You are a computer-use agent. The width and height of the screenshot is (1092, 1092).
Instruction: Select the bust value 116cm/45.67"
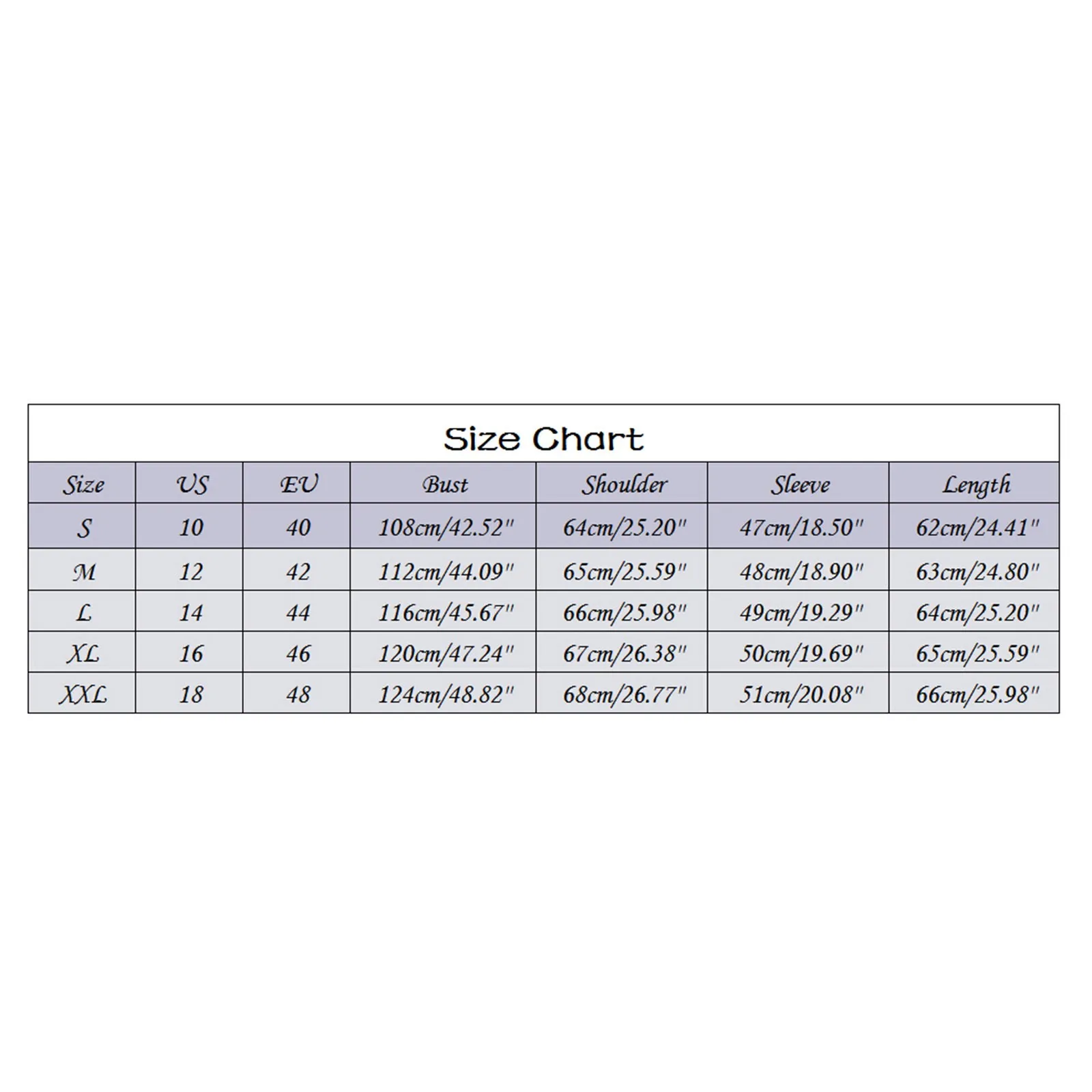tap(445, 613)
